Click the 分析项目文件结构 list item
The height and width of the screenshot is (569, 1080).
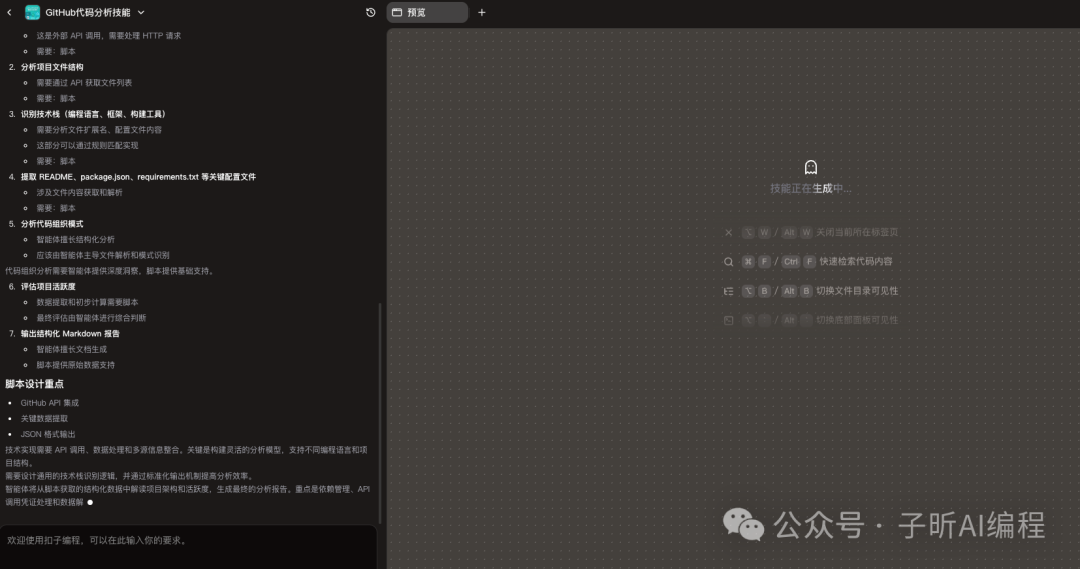click(x=52, y=67)
